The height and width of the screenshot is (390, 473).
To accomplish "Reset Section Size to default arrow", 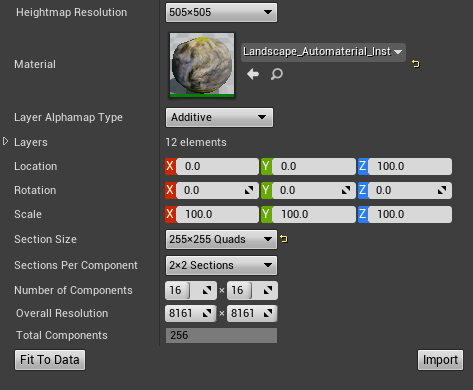I will 284,239.
